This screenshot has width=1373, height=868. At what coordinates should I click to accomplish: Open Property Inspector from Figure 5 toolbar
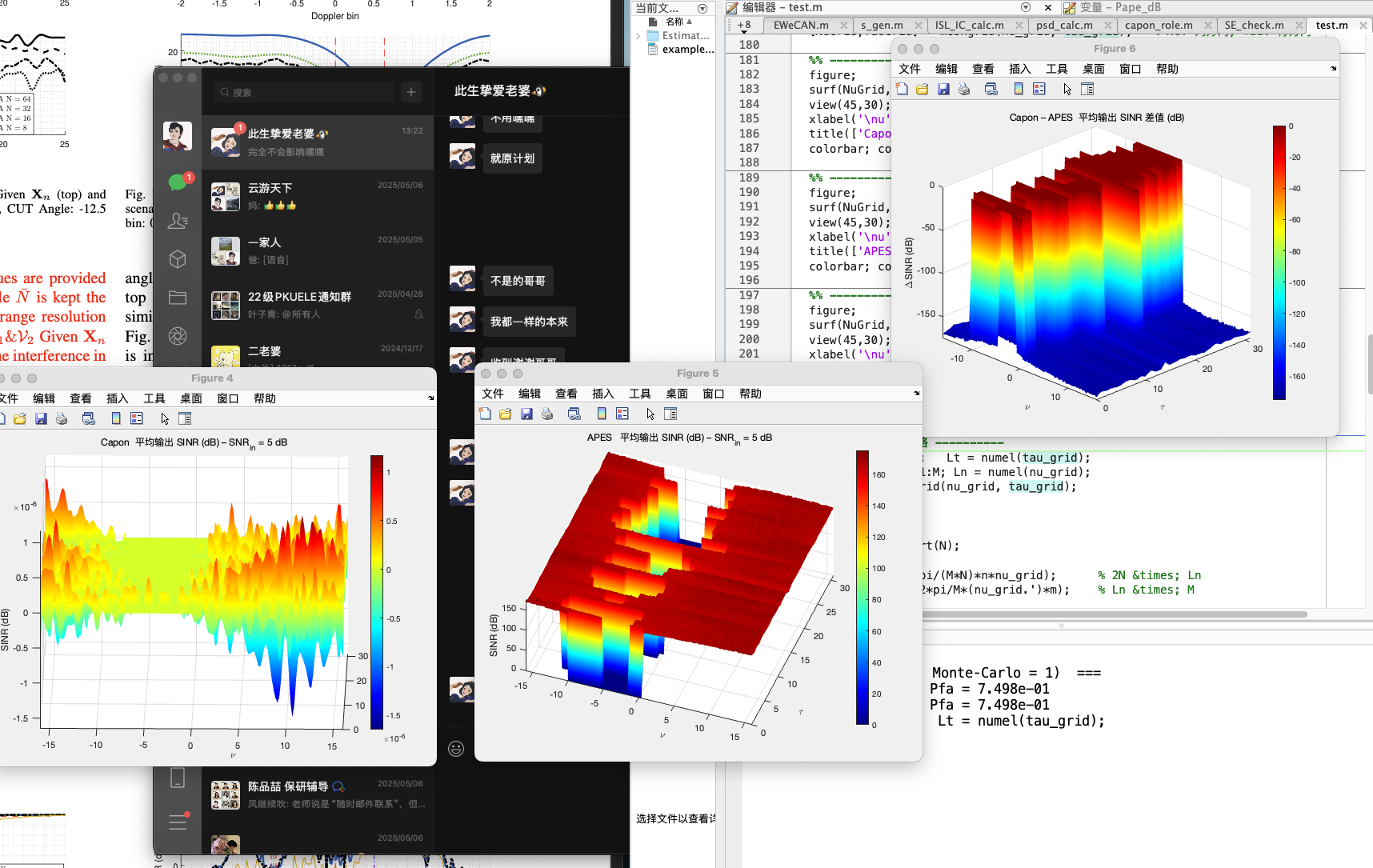click(x=670, y=414)
